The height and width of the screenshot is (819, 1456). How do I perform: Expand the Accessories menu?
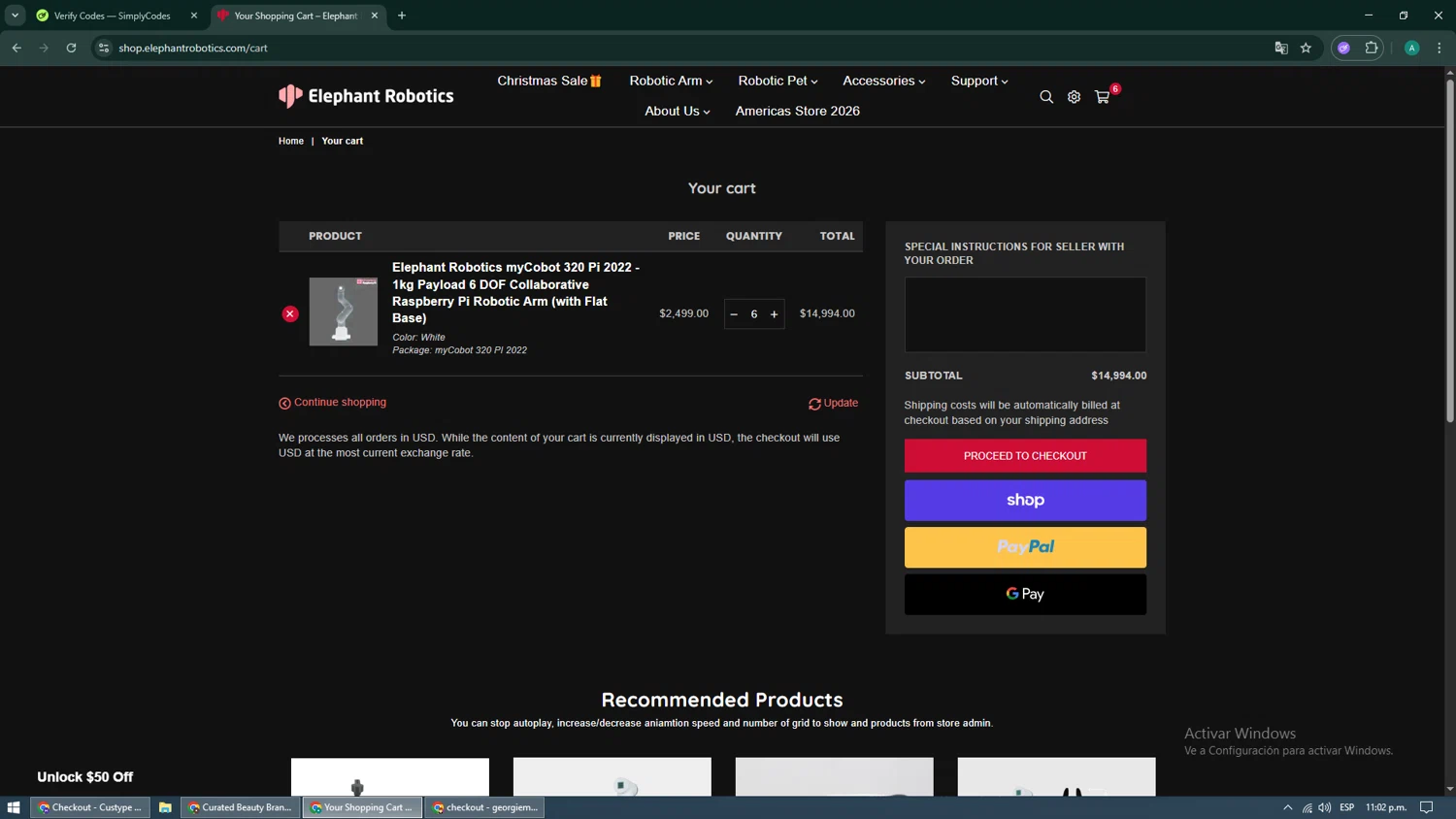click(883, 81)
